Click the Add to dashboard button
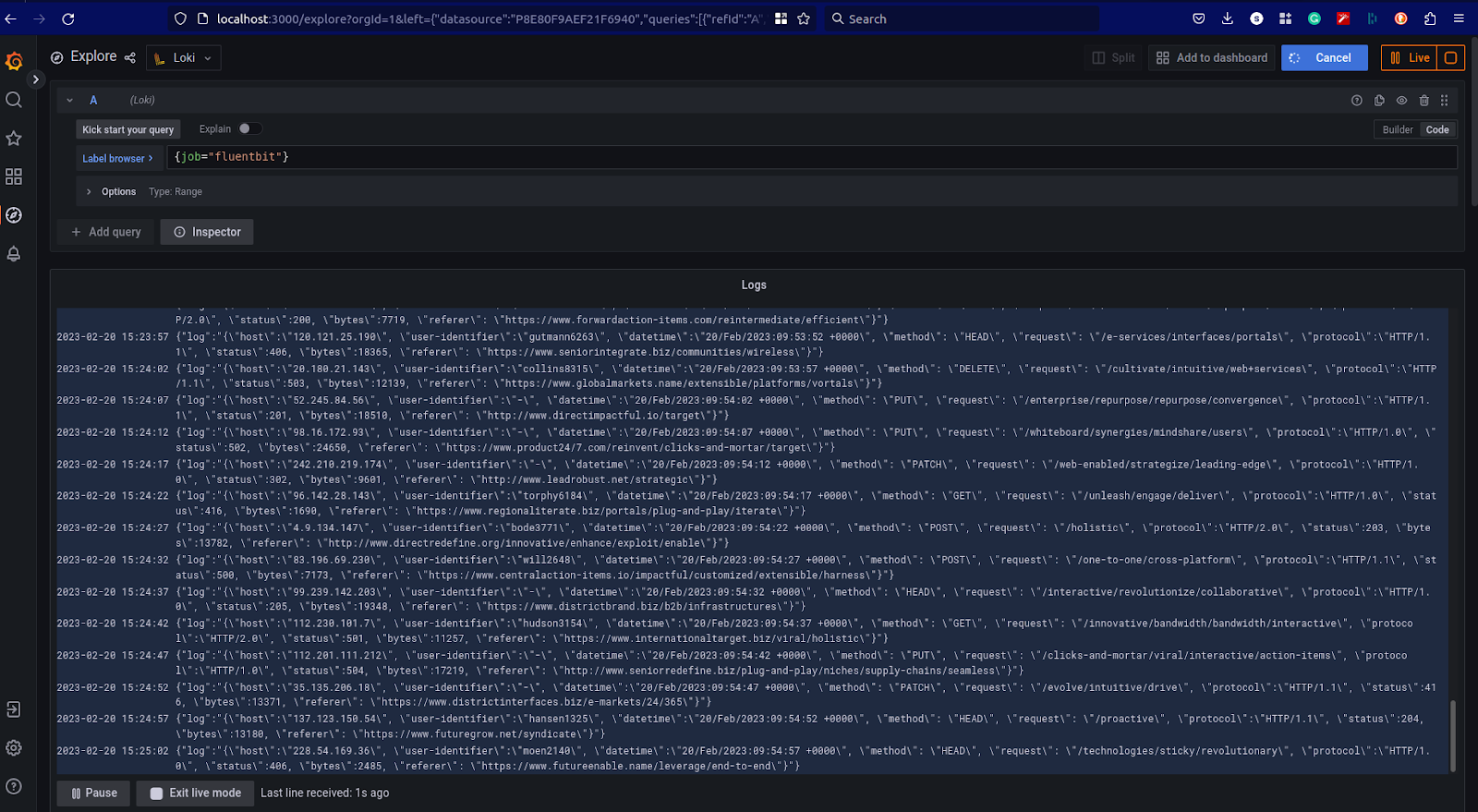The image size is (1478, 812). pos(1211,58)
